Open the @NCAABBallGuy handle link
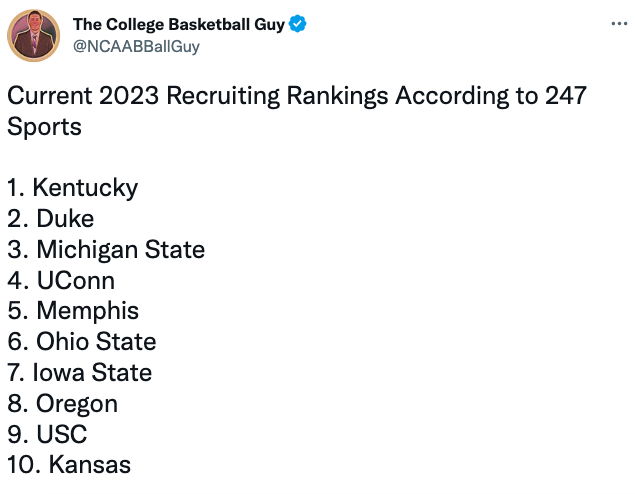Screen dimensions: 635x494 point(136,47)
